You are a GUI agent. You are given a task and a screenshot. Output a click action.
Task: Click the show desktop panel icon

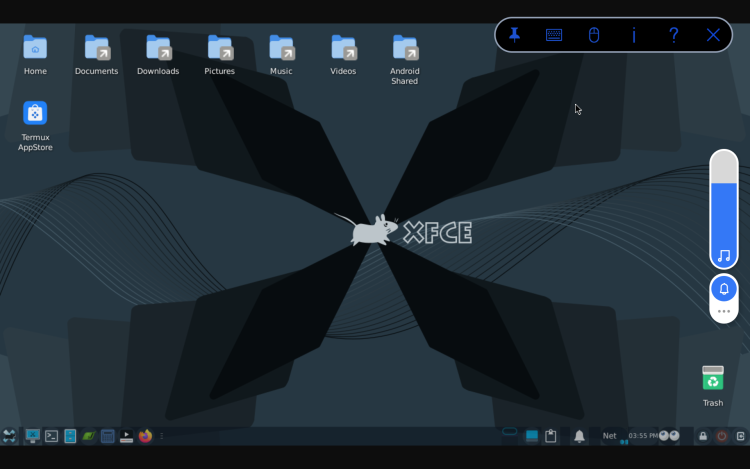33,436
